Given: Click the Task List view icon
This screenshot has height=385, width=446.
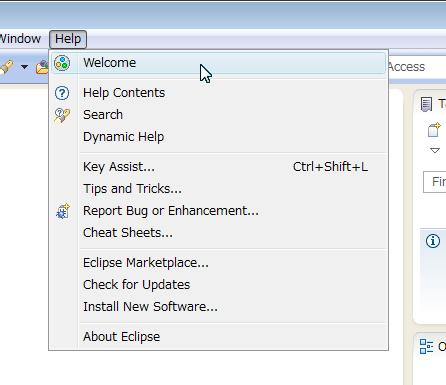Looking at the screenshot, I should coord(426,104).
